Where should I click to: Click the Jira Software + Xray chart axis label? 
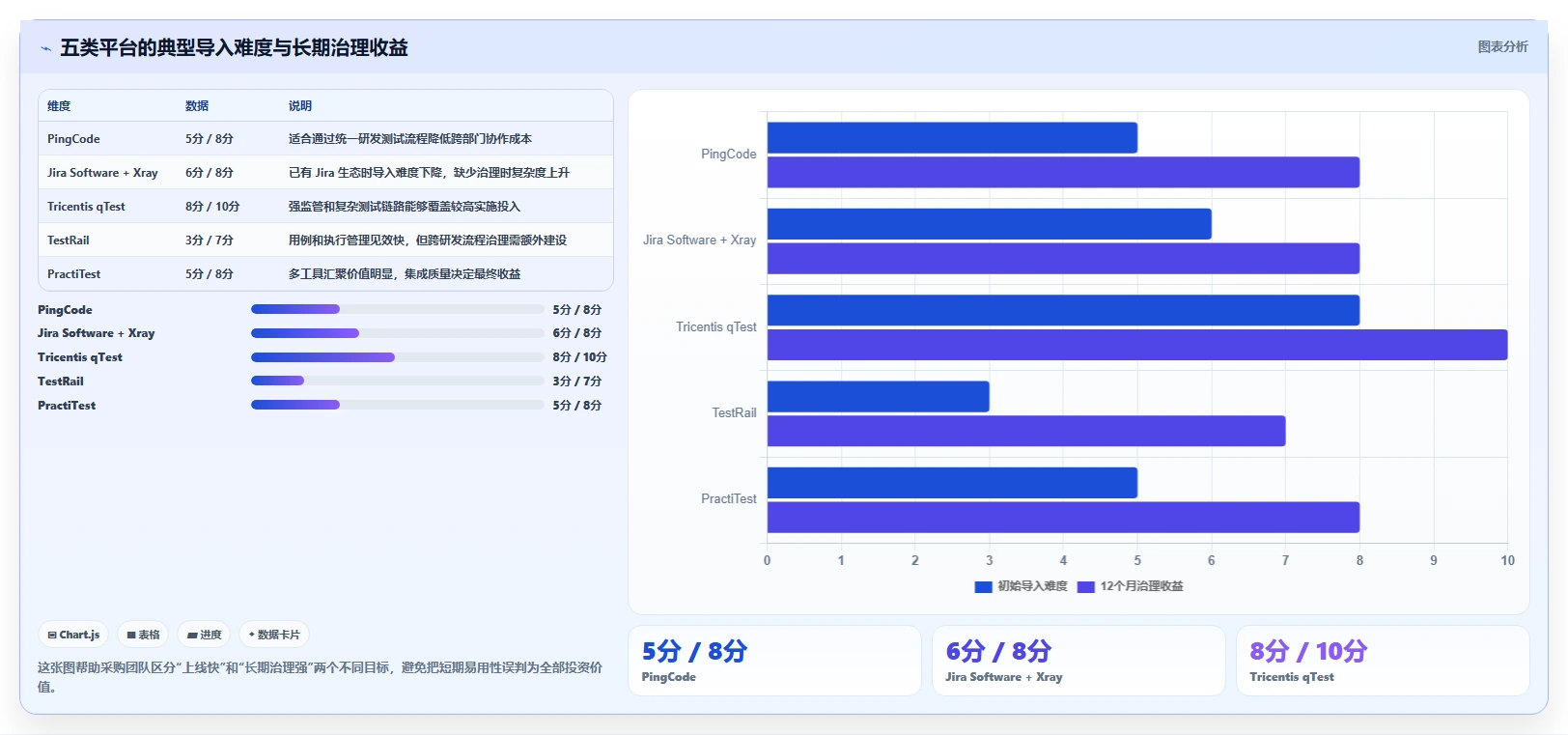(x=700, y=240)
